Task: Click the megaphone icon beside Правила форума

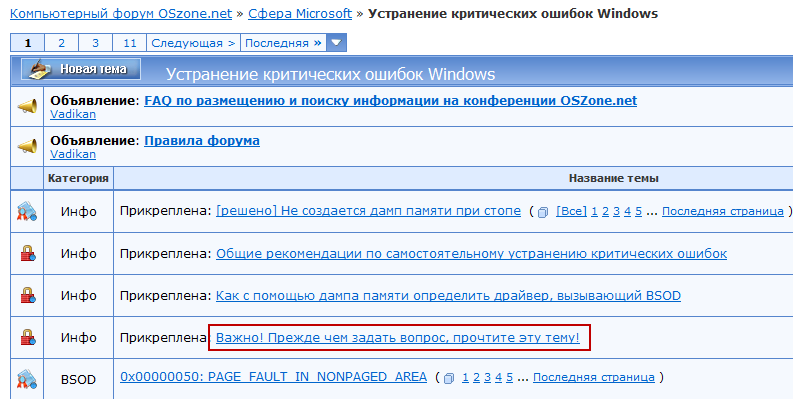Action: point(27,146)
